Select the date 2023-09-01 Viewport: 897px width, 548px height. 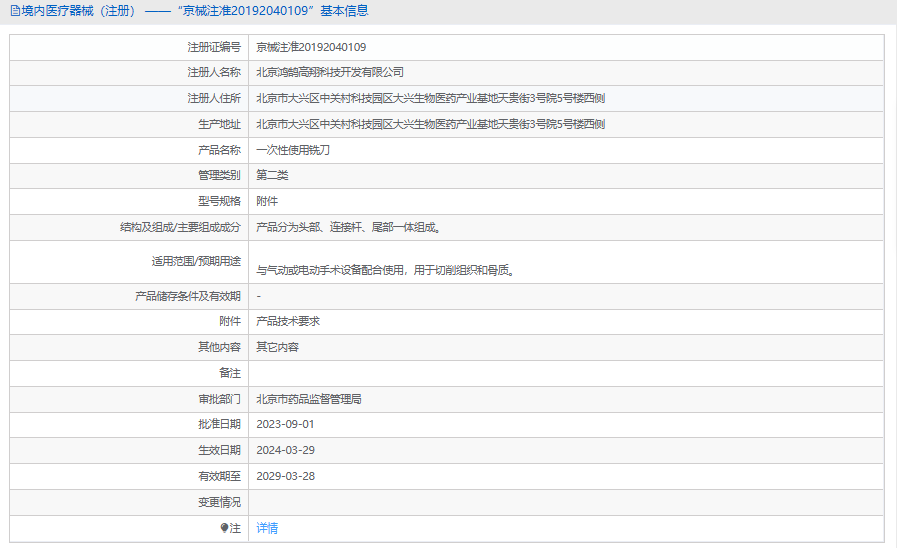tap(285, 424)
